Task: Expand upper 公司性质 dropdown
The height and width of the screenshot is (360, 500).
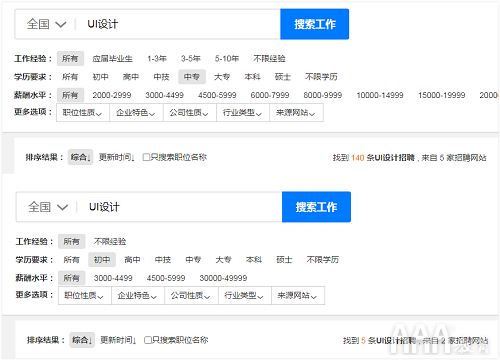Action: click(189, 113)
